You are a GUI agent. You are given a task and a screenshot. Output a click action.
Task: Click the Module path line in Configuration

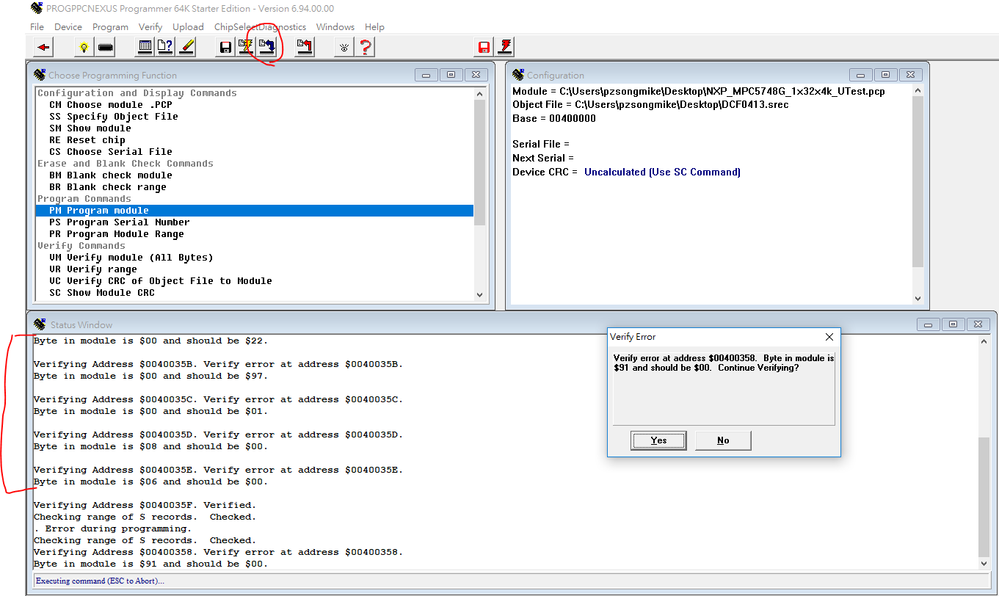[x=699, y=91]
